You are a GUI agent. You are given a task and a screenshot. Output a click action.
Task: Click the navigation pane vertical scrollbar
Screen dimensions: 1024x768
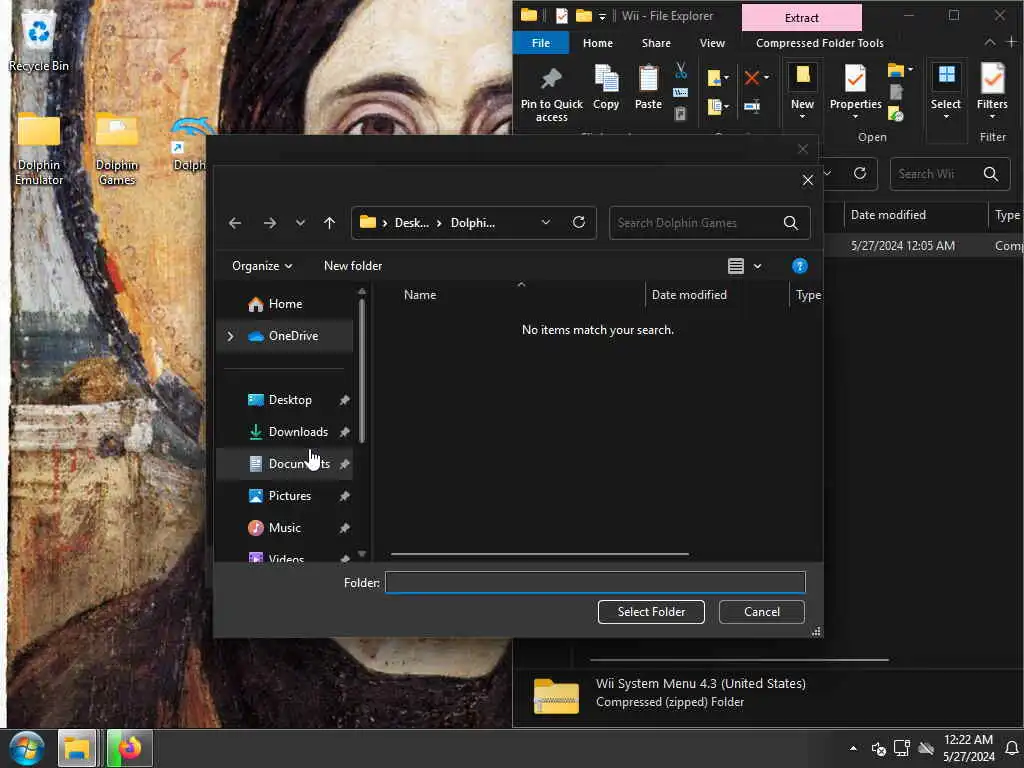[x=362, y=370]
